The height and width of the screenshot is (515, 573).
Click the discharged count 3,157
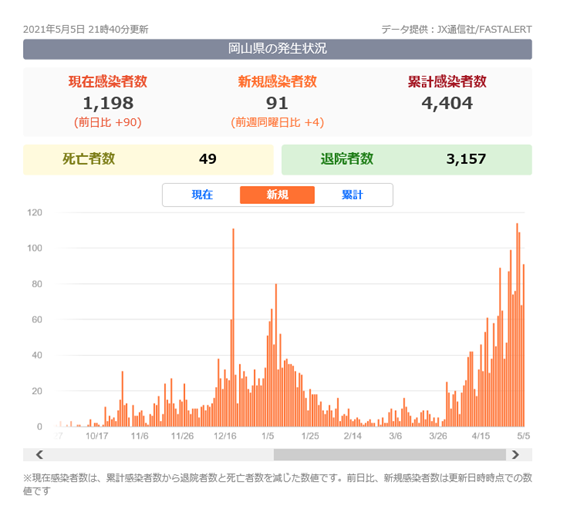coord(466,159)
